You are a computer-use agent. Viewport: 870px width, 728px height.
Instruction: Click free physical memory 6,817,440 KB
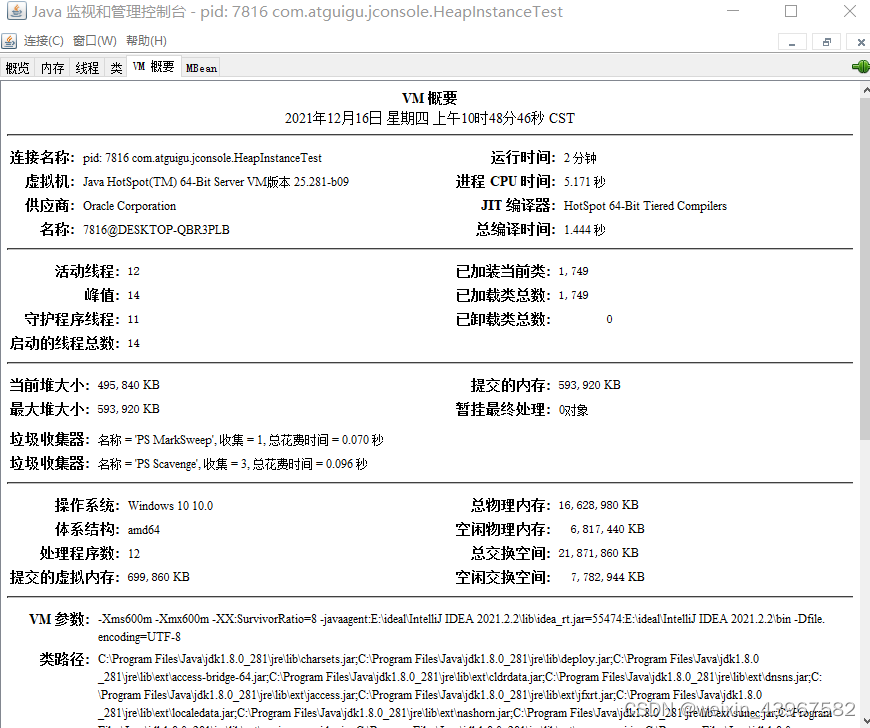pyautogui.click(x=607, y=529)
